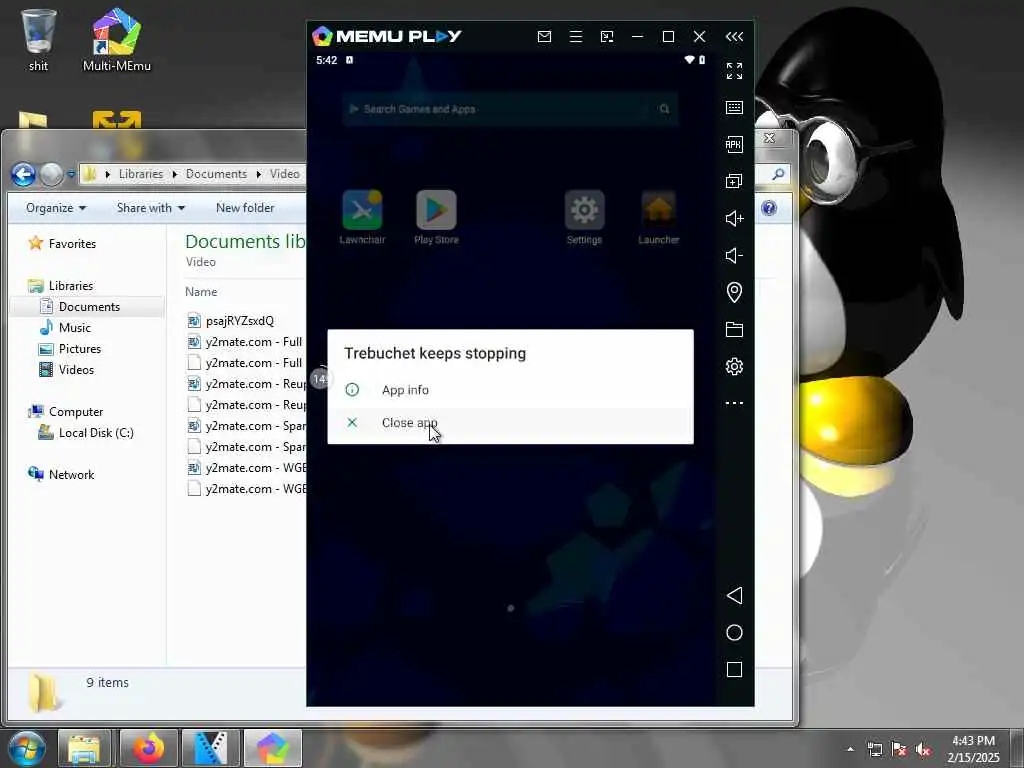Open MEmu keyboard mapping icon

click(734, 107)
